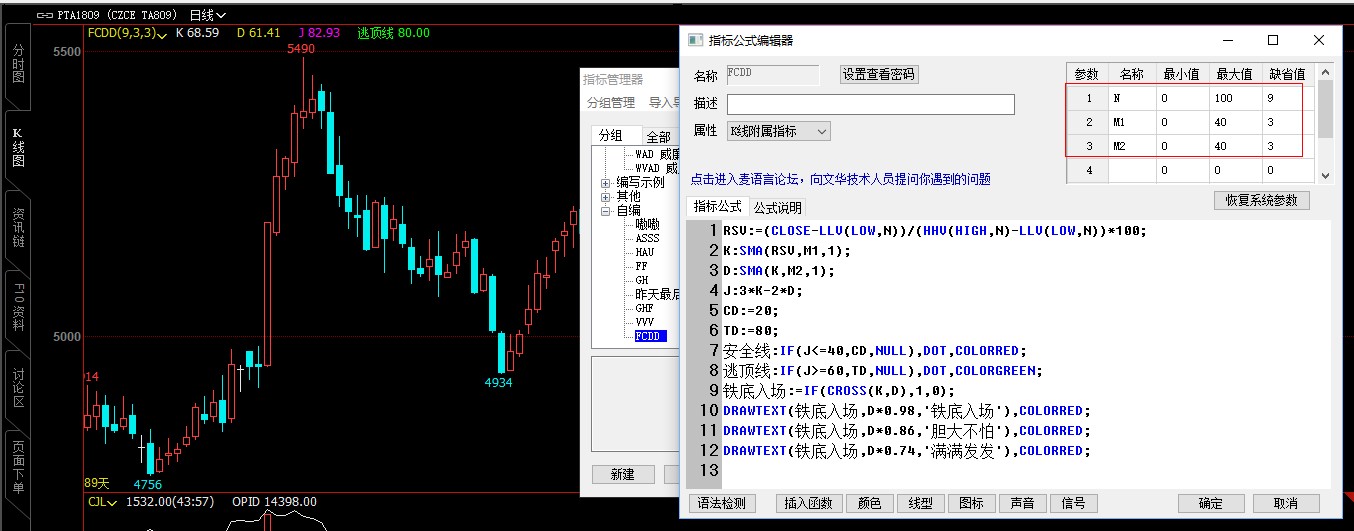Click the editor window's title bar icon
Viewport: 1354px width, 531px height.
695,40
